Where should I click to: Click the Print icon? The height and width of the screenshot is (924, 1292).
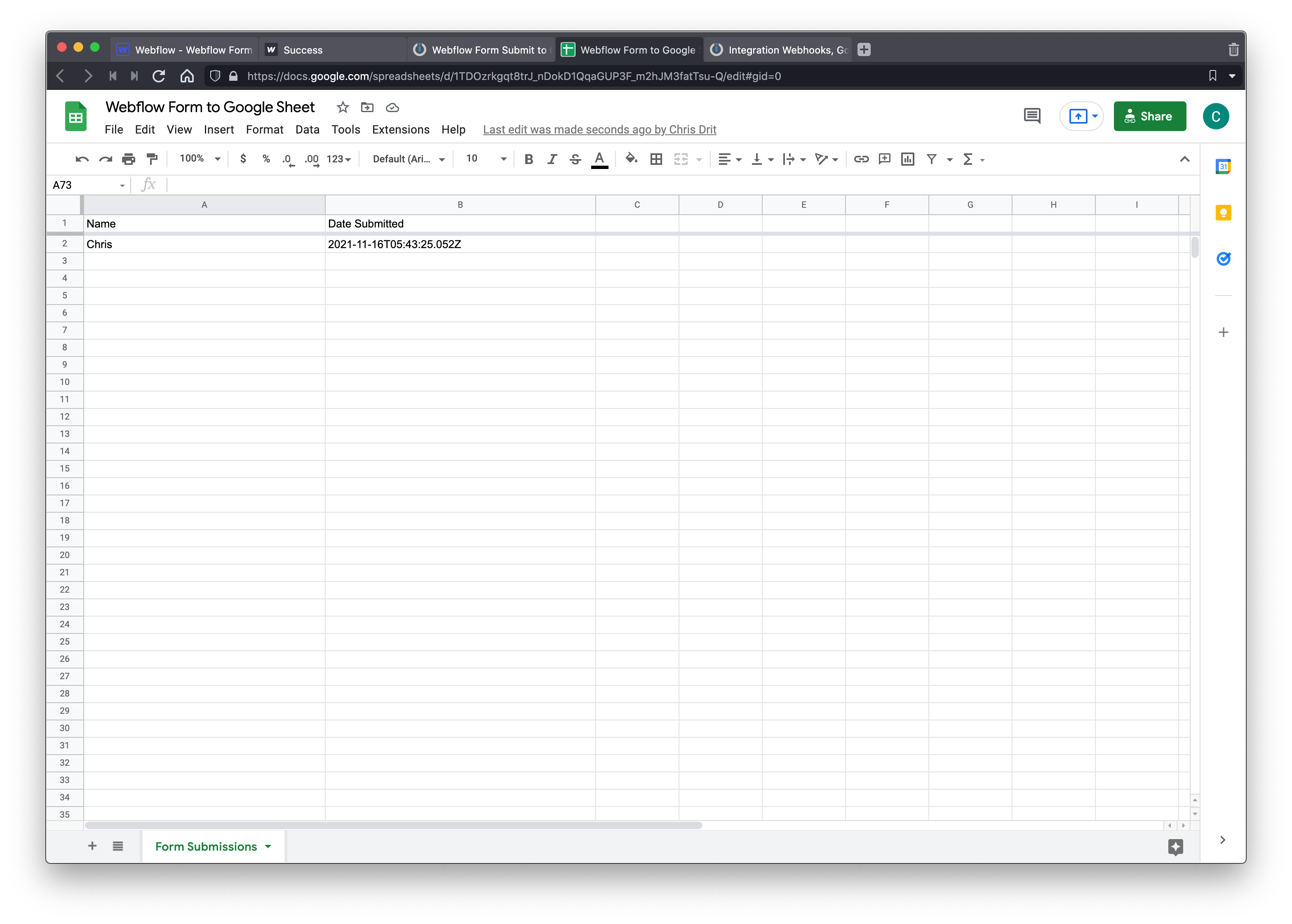(x=129, y=159)
